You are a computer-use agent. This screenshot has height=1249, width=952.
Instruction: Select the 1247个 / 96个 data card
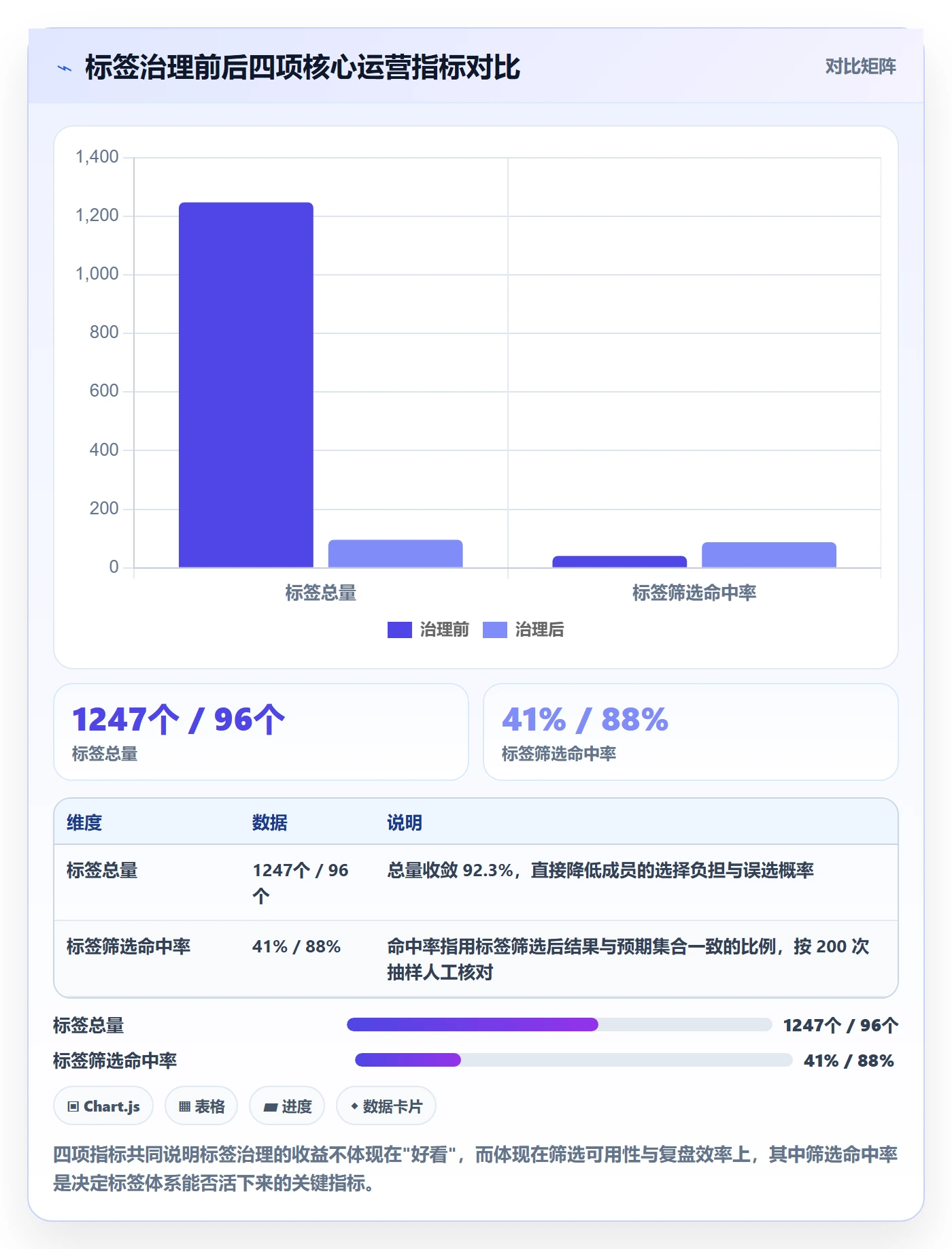point(261,732)
